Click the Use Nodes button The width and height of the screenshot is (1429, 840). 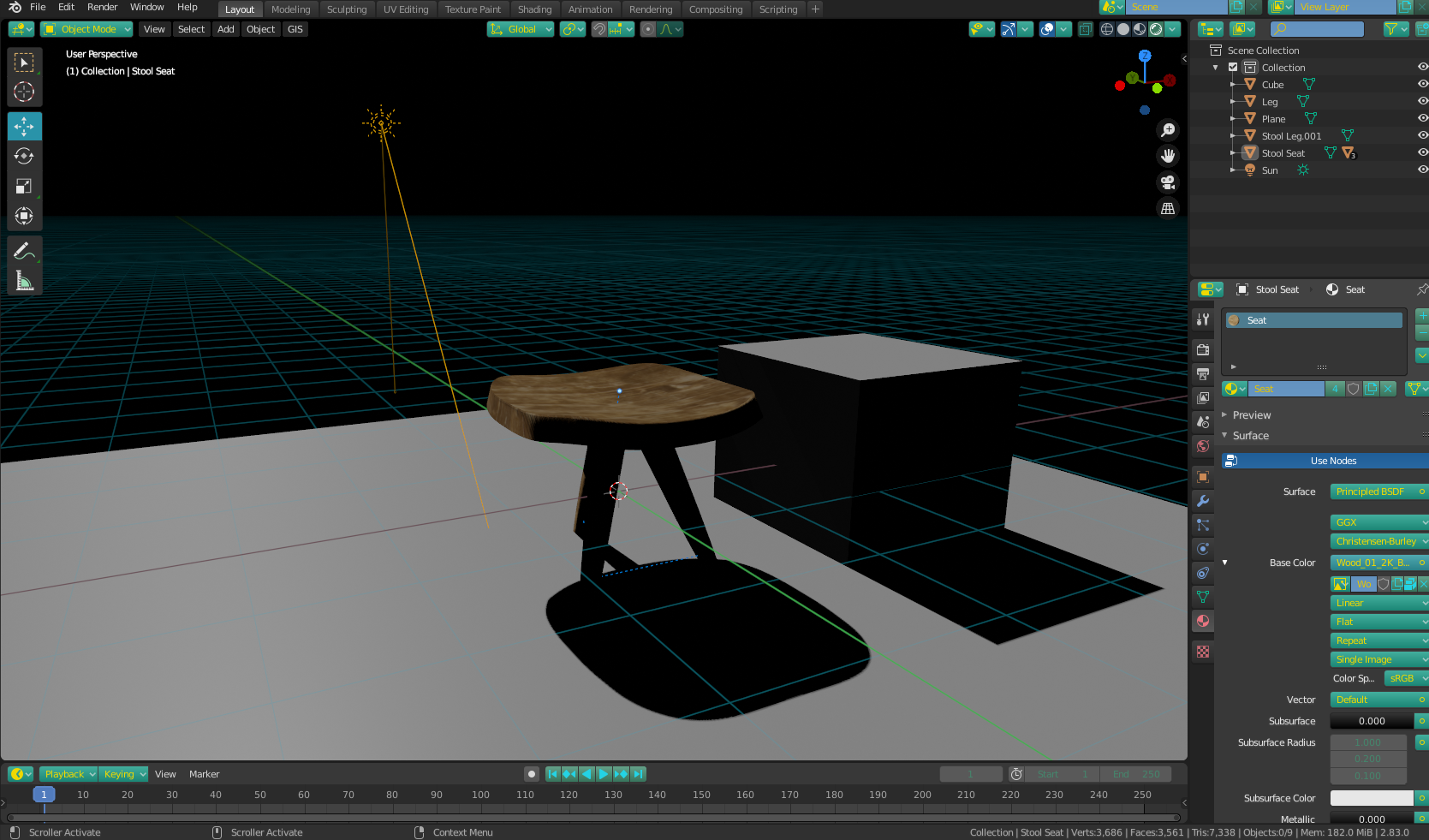(x=1325, y=461)
